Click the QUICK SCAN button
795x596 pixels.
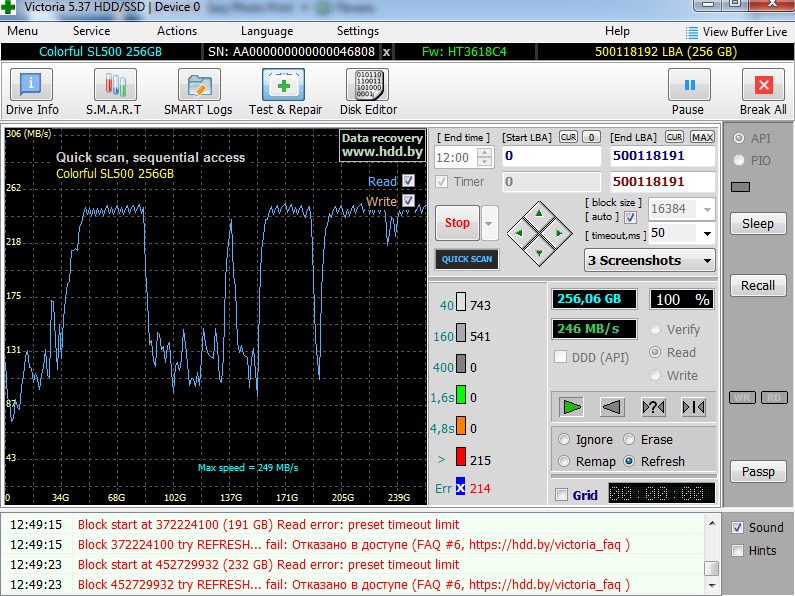[x=466, y=259]
